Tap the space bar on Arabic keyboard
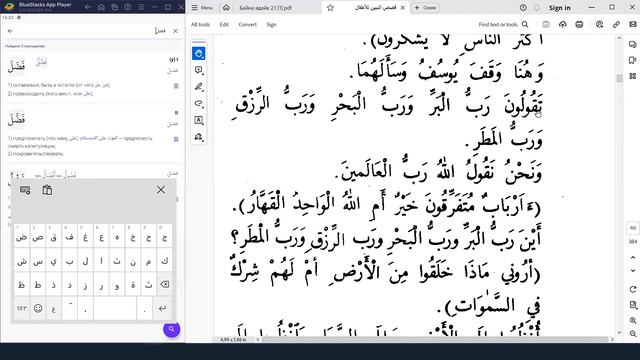 pyautogui.click(x=115, y=308)
